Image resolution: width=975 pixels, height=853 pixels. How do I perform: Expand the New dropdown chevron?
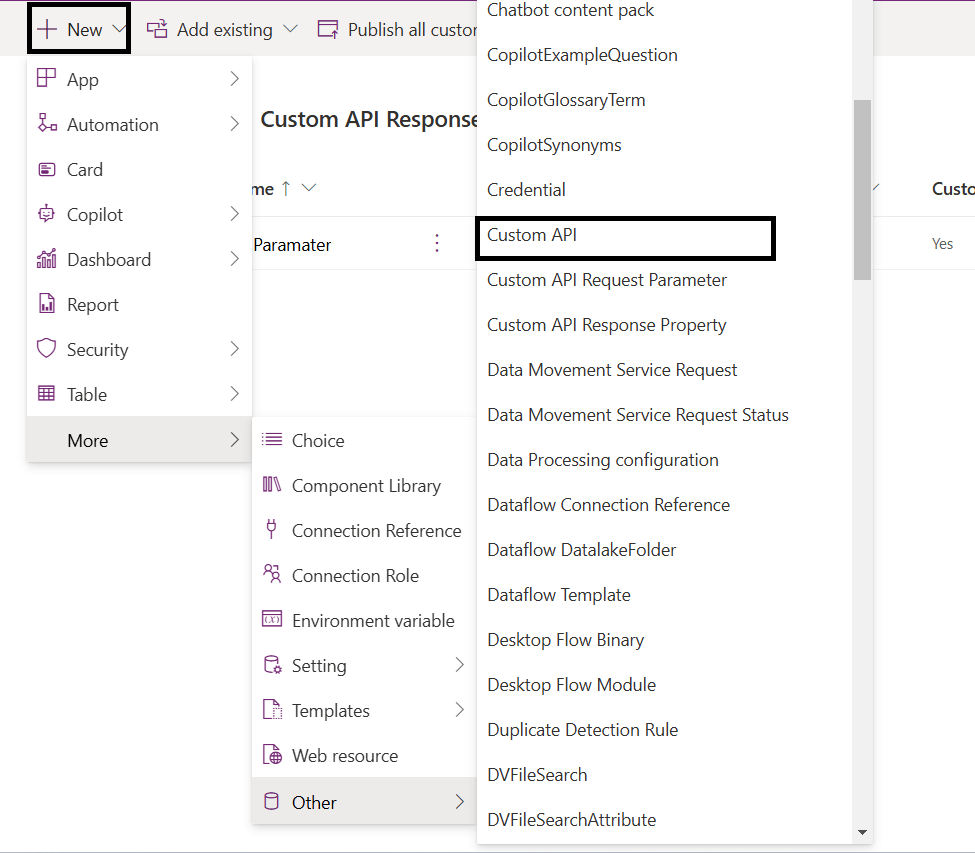tap(119, 29)
